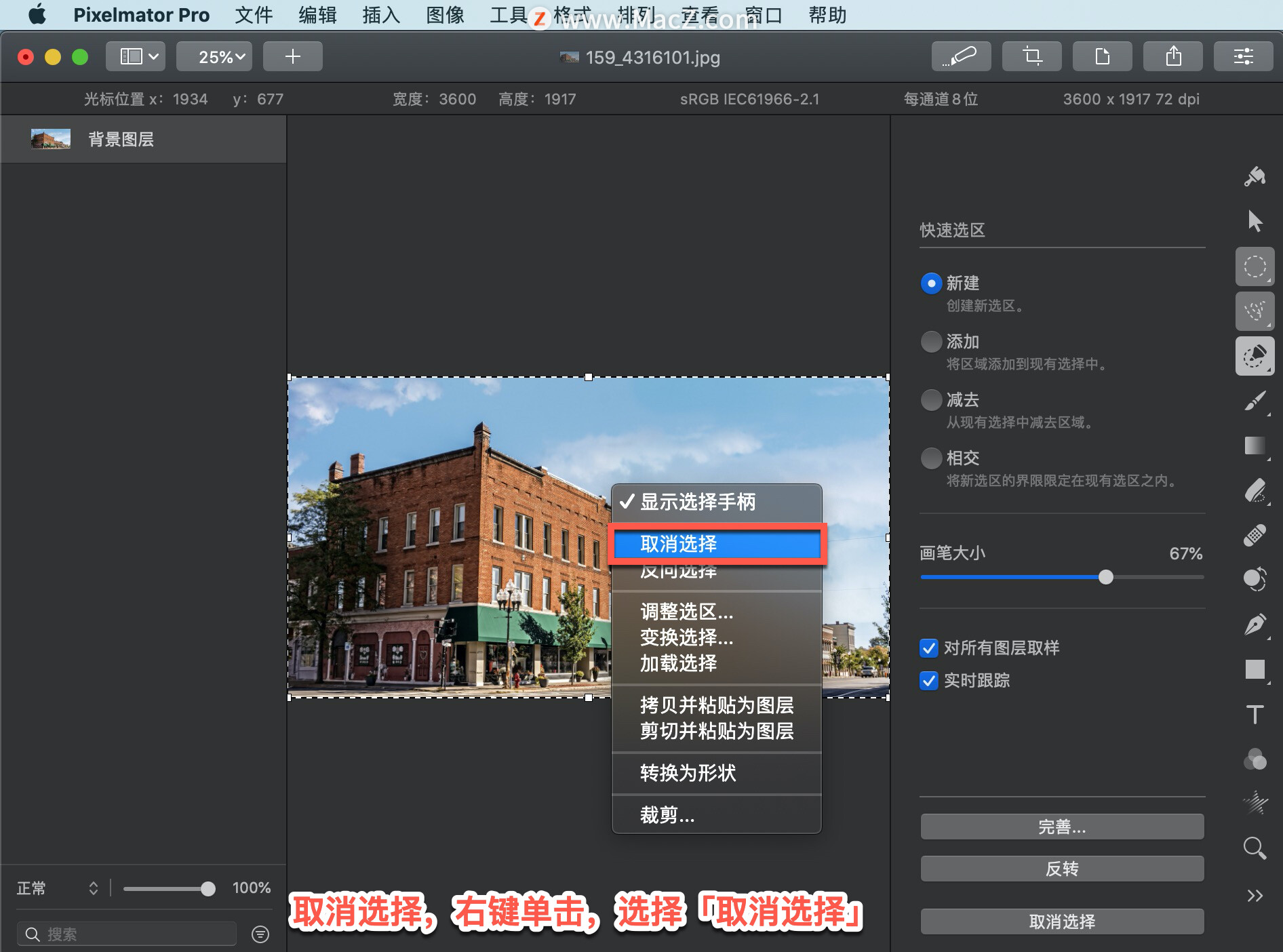Image resolution: width=1283 pixels, height=952 pixels.
Task: Open the 25% zoom level dropdown
Action: point(214,56)
